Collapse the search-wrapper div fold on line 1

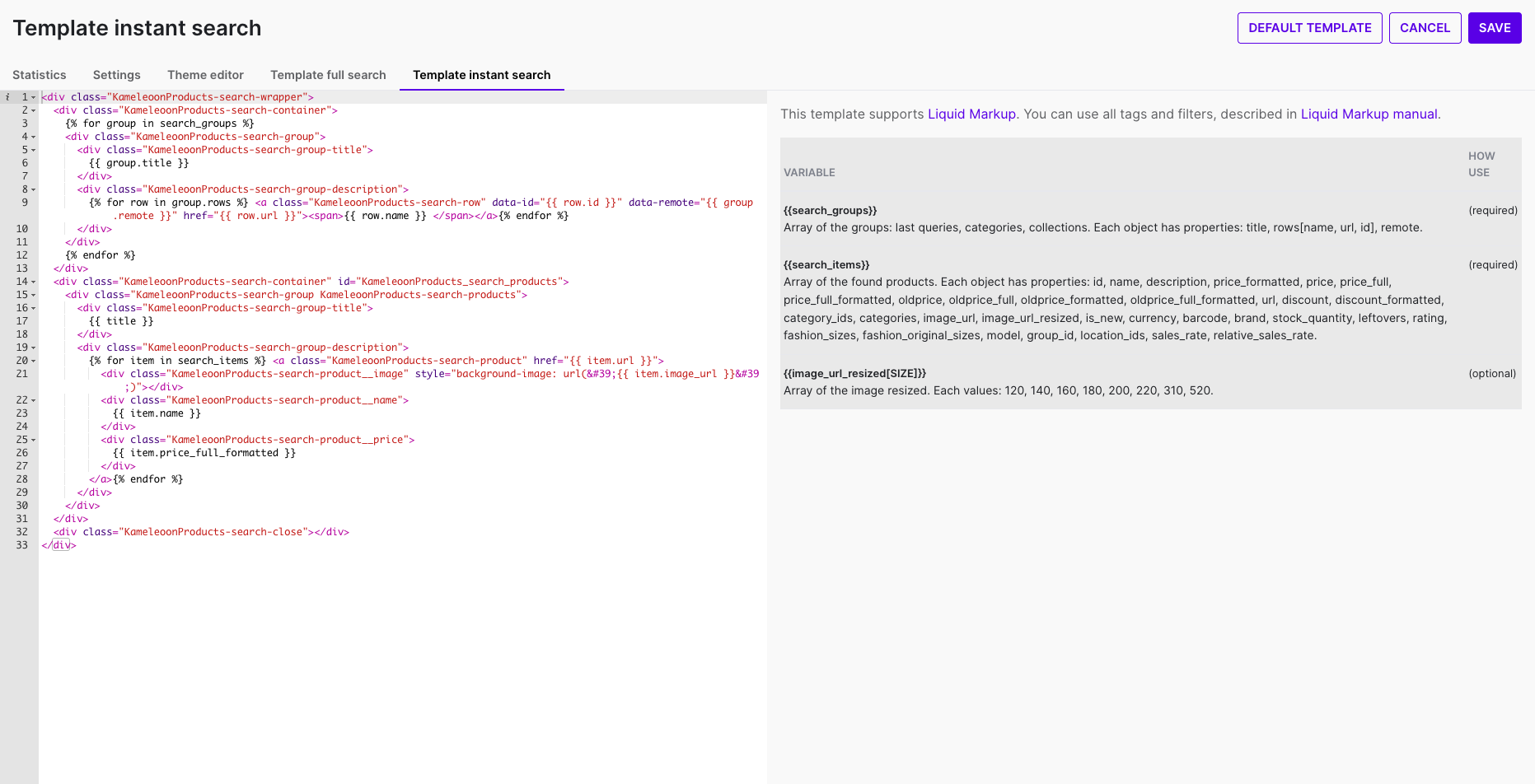tap(34, 97)
